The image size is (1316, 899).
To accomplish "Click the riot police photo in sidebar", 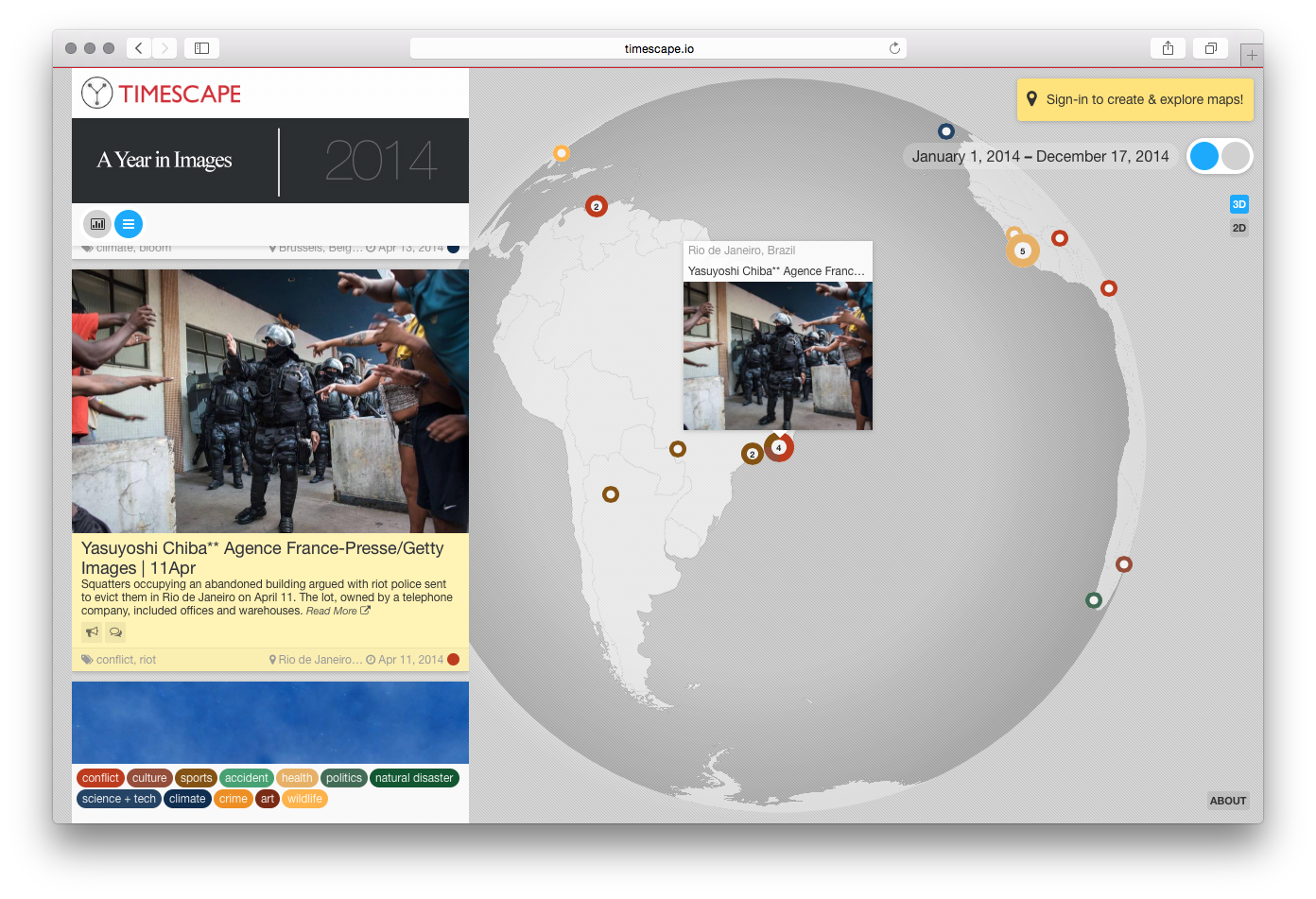I will point(270,401).
